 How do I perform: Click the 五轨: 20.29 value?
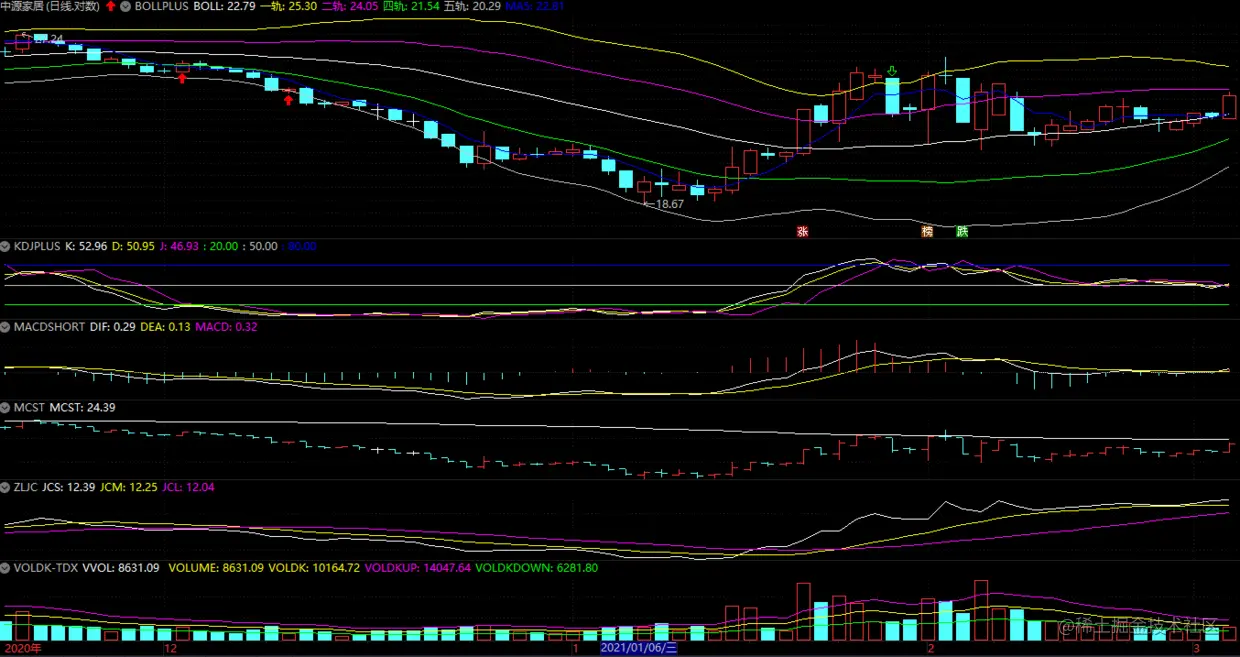[x=473, y=6]
